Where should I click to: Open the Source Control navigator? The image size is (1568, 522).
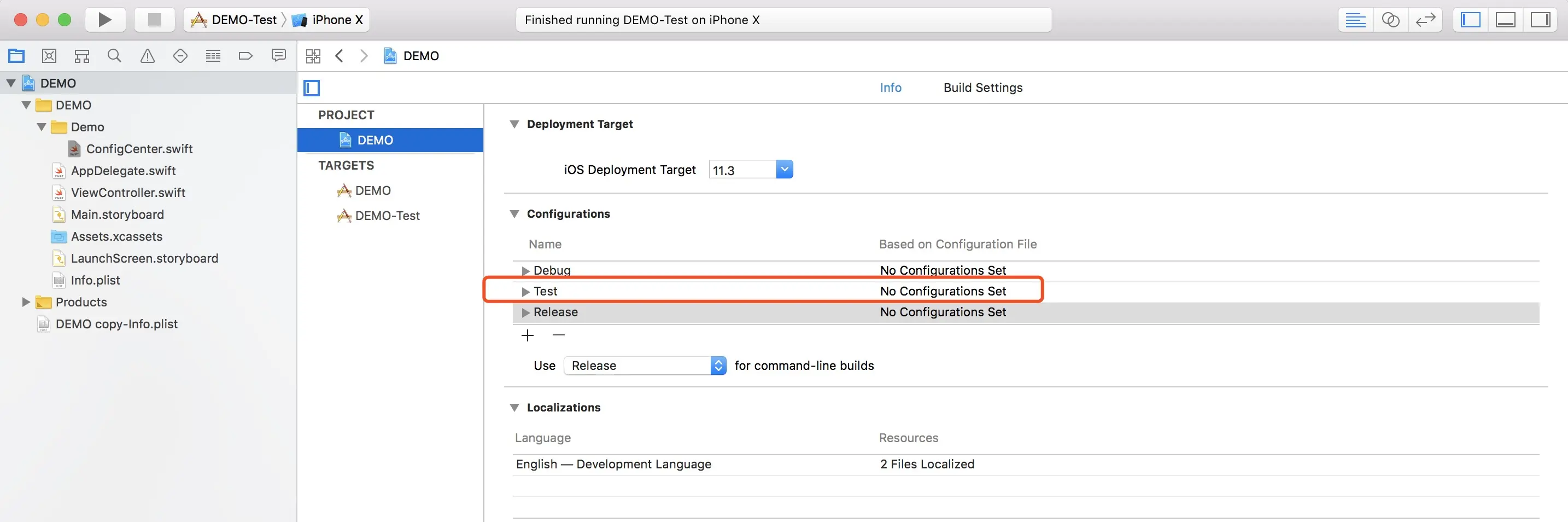49,56
